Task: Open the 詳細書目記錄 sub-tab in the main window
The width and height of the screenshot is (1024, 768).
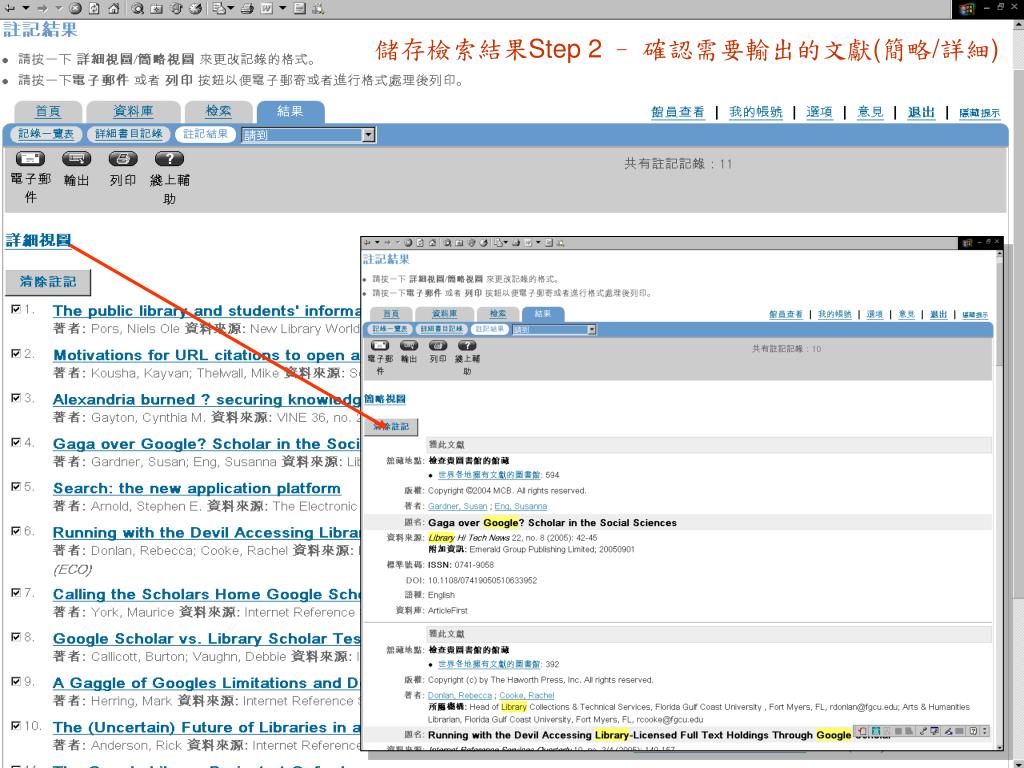Action: tap(129, 134)
